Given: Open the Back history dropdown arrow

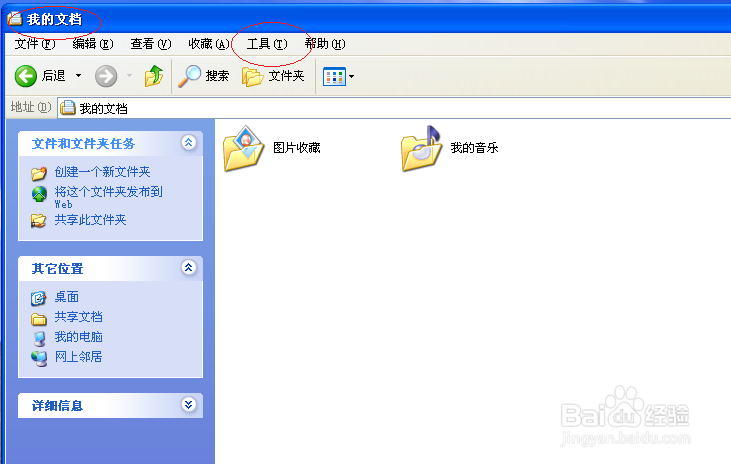Looking at the screenshot, I should point(79,76).
